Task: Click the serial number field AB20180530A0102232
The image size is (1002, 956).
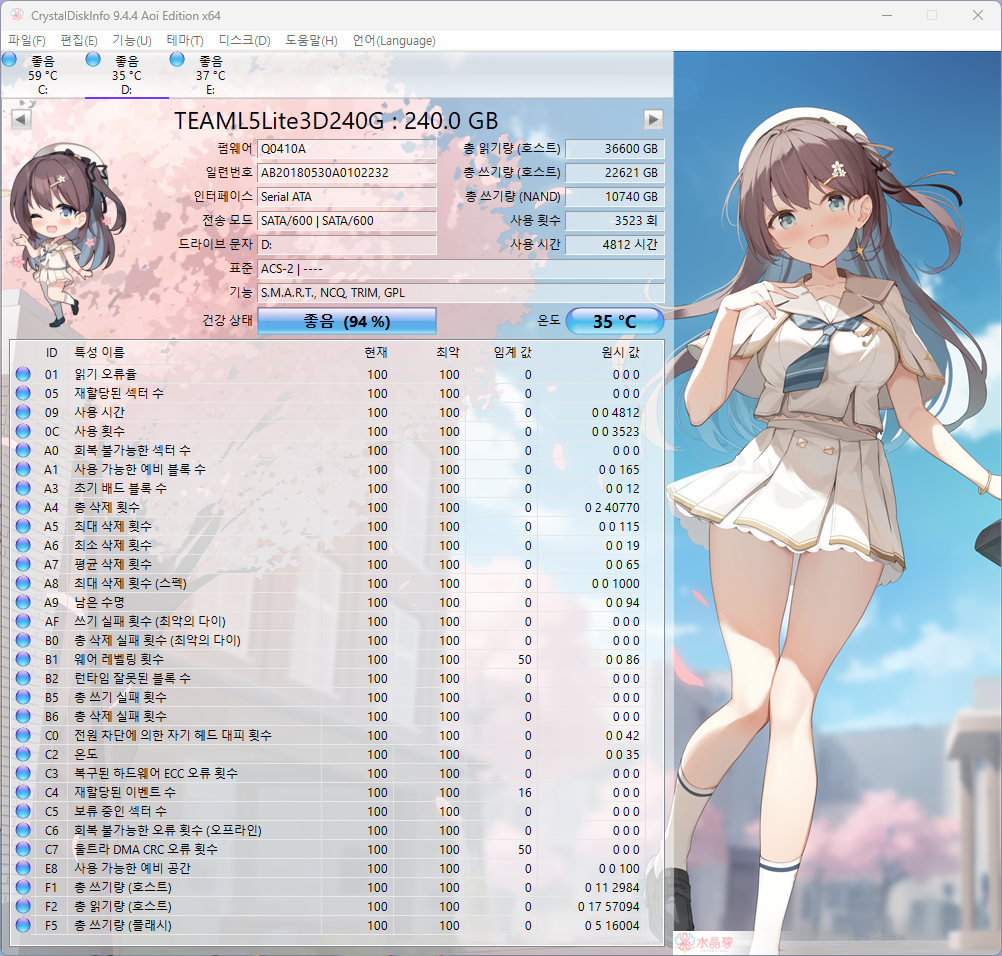Action: [x=347, y=173]
